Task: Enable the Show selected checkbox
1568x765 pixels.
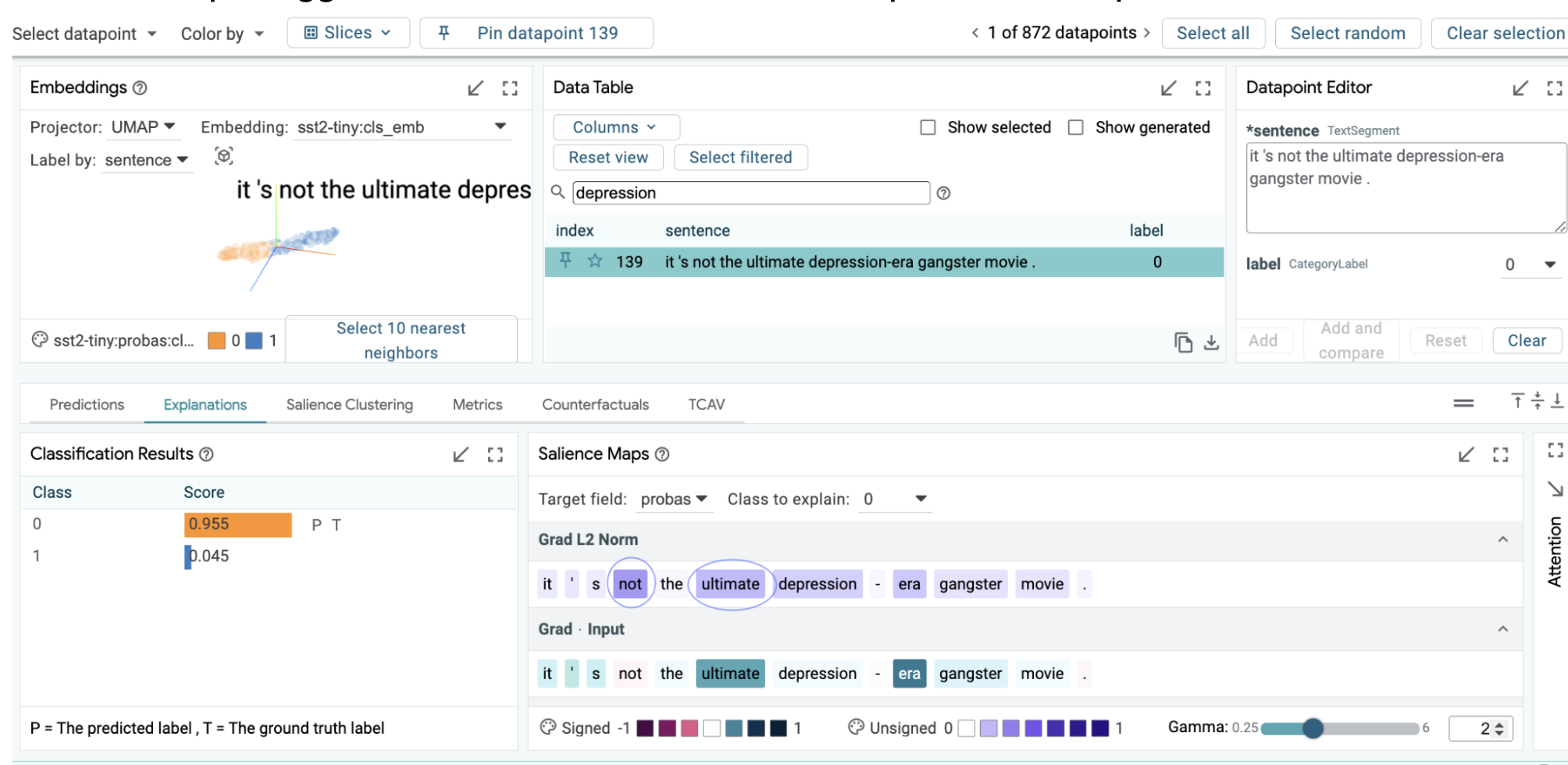Action: point(928,127)
